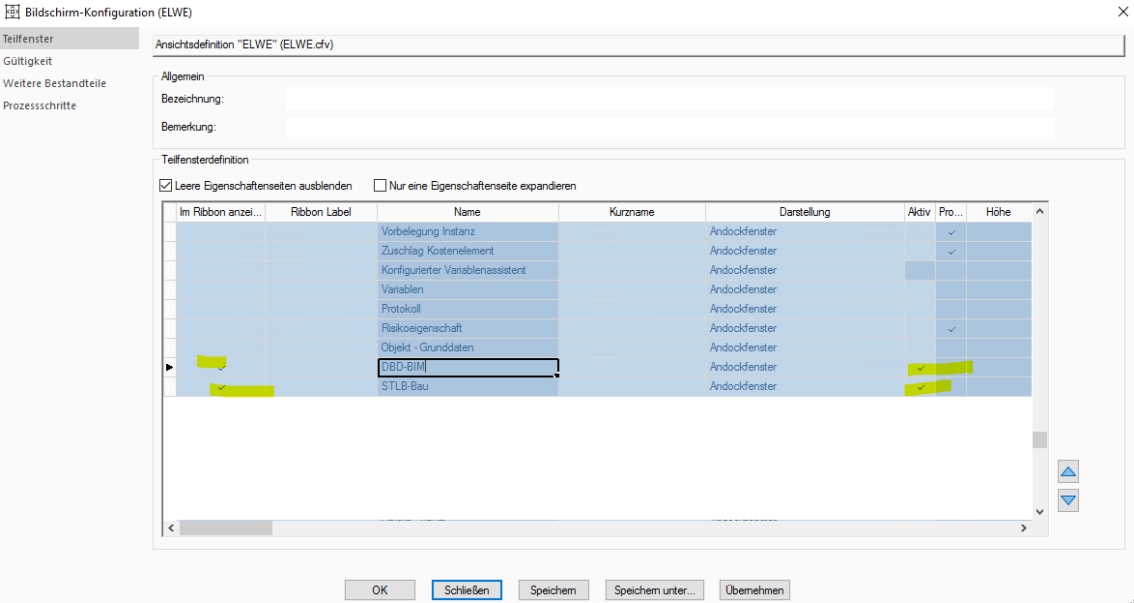Enable 'Nur eine Eigenschaftenseite expandieren' checkbox

(x=380, y=186)
